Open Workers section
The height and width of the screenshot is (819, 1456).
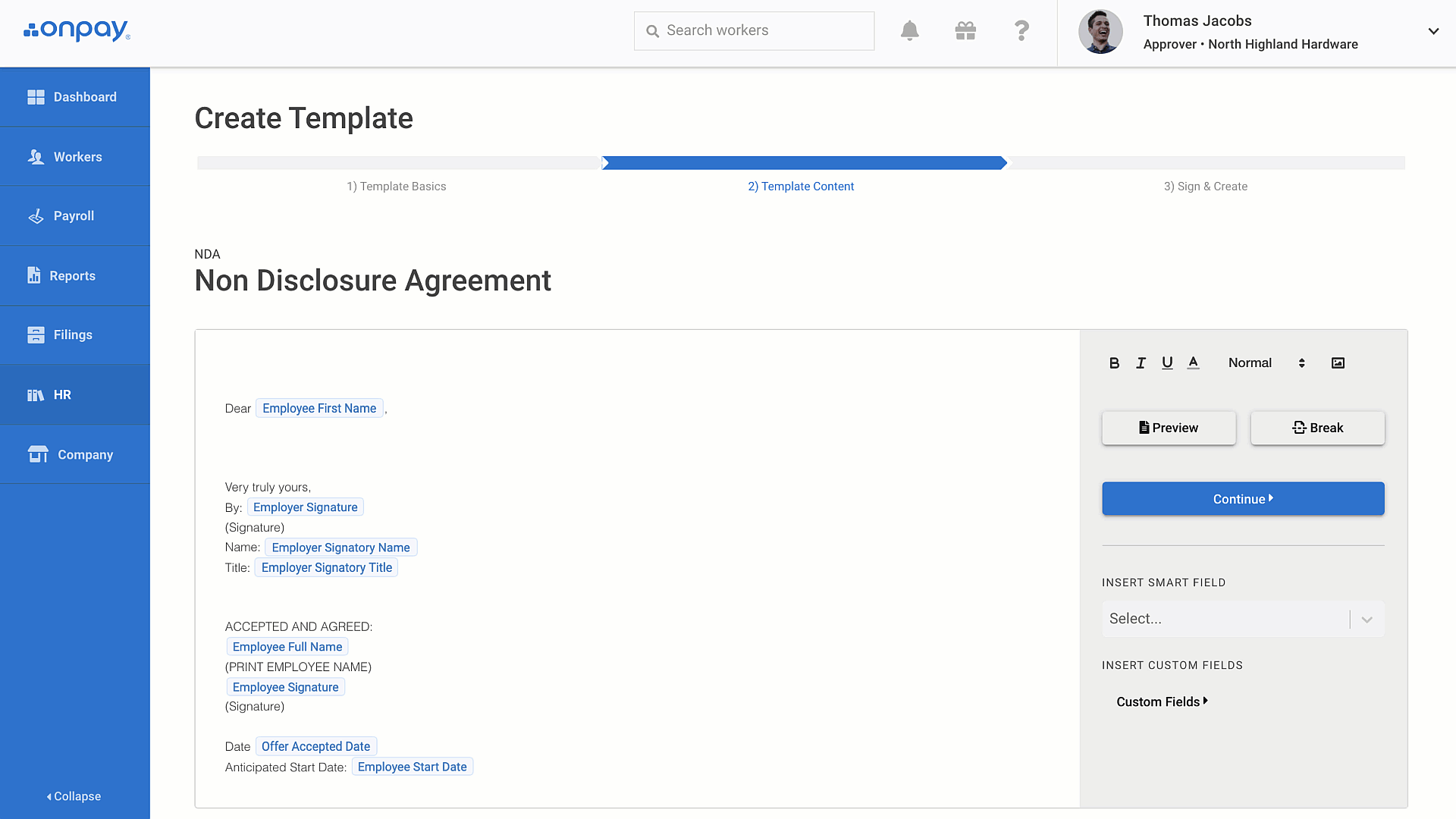[x=75, y=157]
